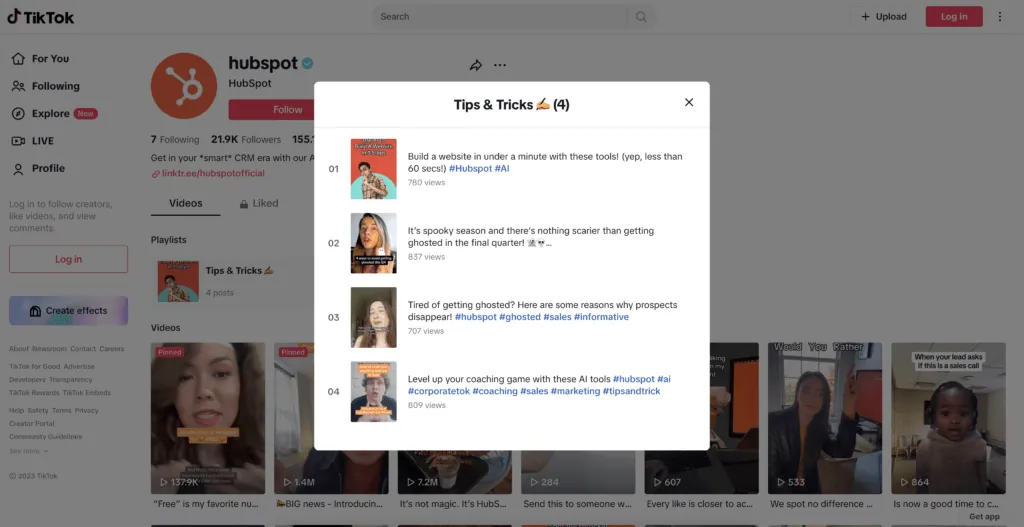The image size is (1024, 527).
Task: Click the Explore compass icon
Action: click(18, 114)
